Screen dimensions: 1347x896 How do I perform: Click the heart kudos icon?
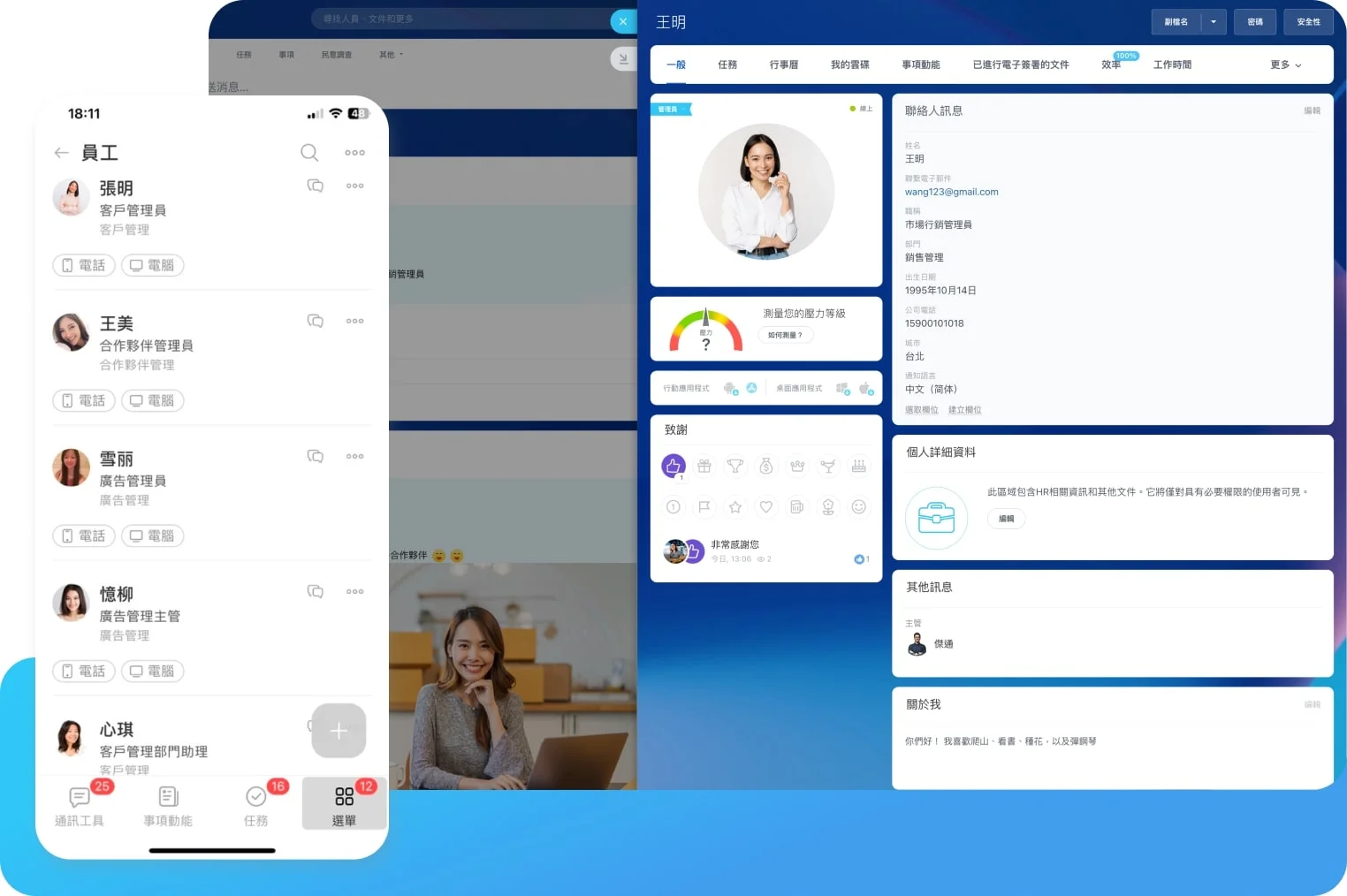tap(765, 506)
